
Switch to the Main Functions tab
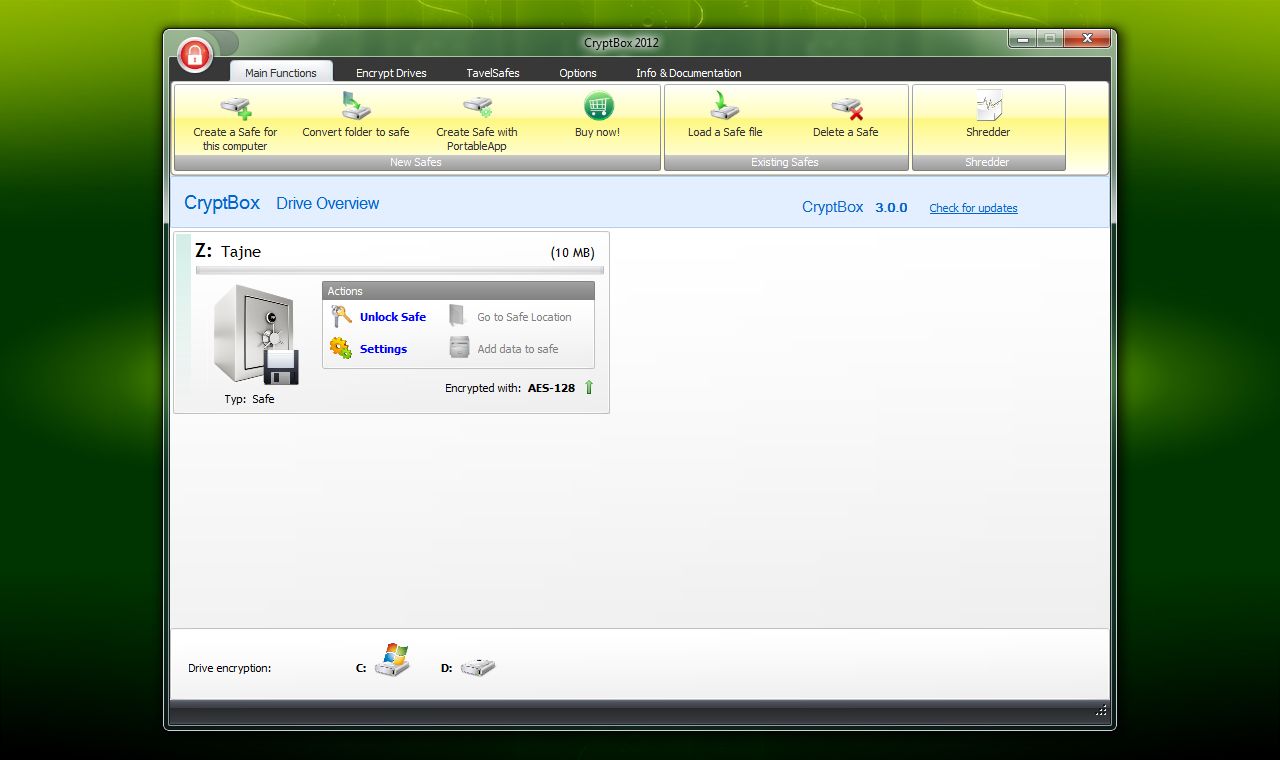281,72
